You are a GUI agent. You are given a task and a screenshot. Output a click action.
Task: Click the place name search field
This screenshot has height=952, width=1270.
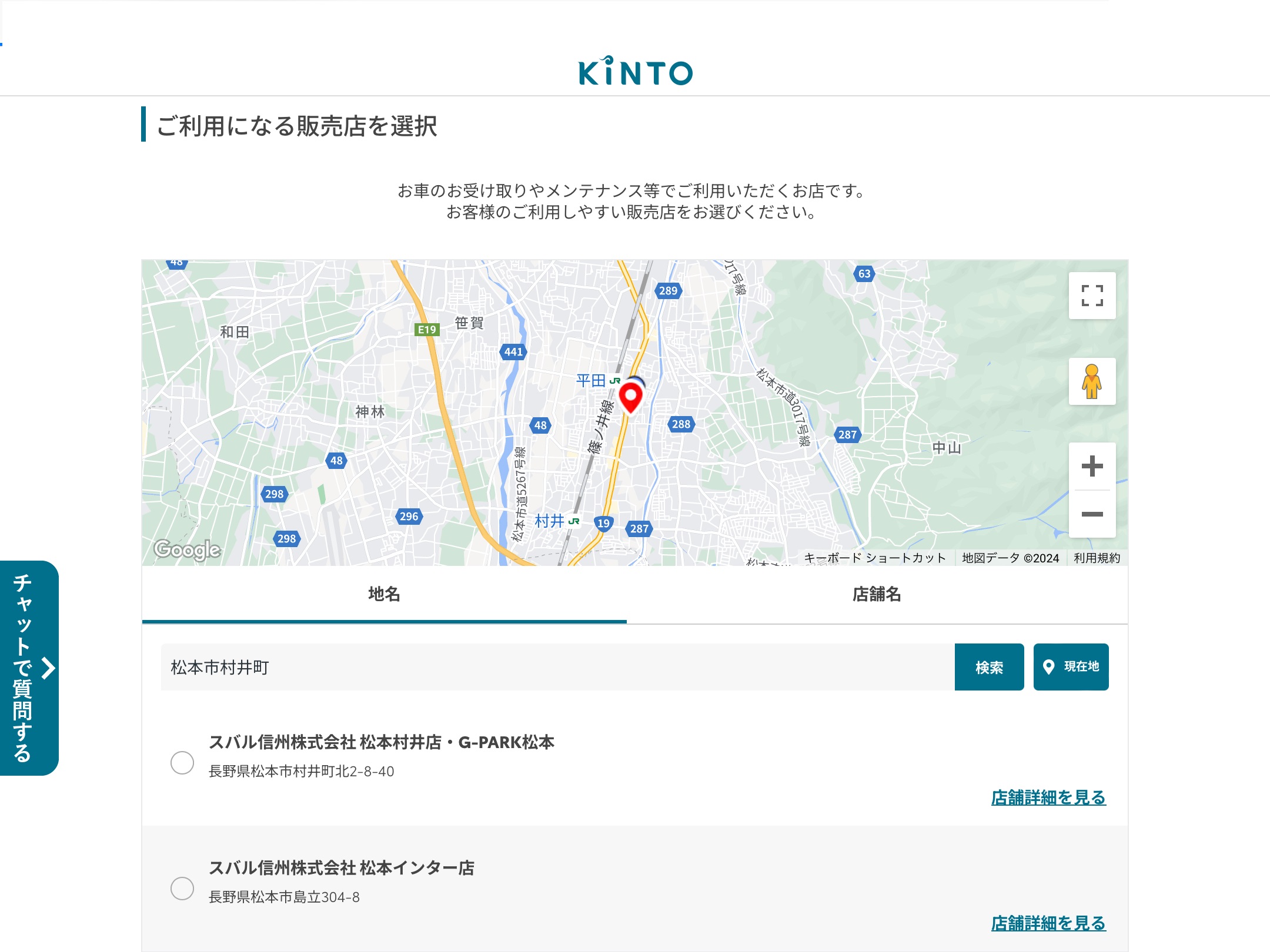pyautogui.click(x=557, y=667)
